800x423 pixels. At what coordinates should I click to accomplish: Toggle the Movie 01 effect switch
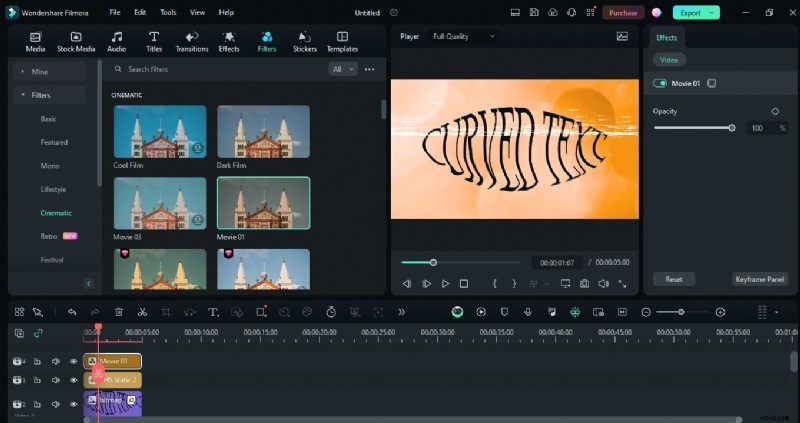pos(660,83)
